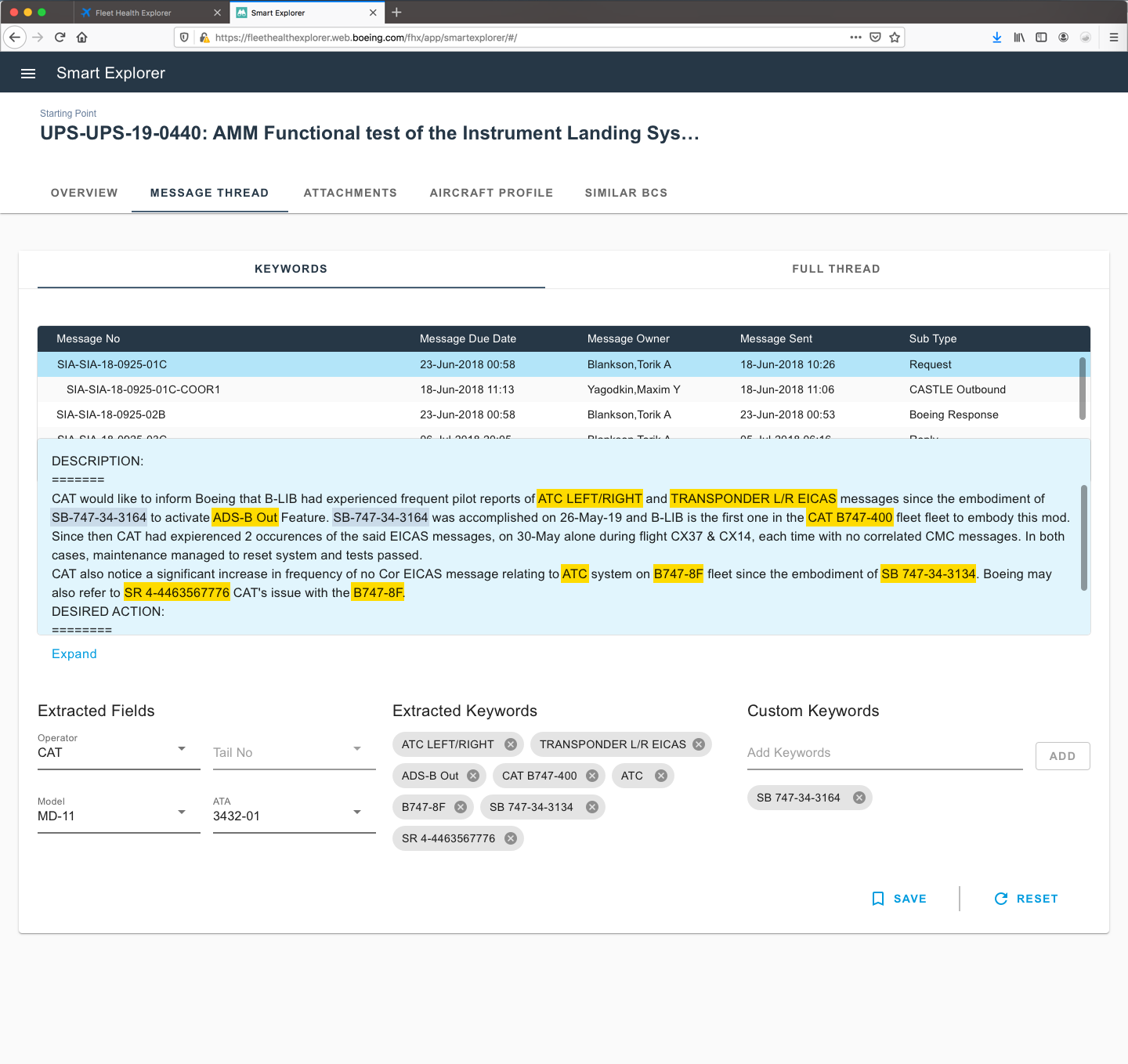
Task: Remove the TRANSPONDER L/R EICAS keyword chip
Action: pos(699,744)
